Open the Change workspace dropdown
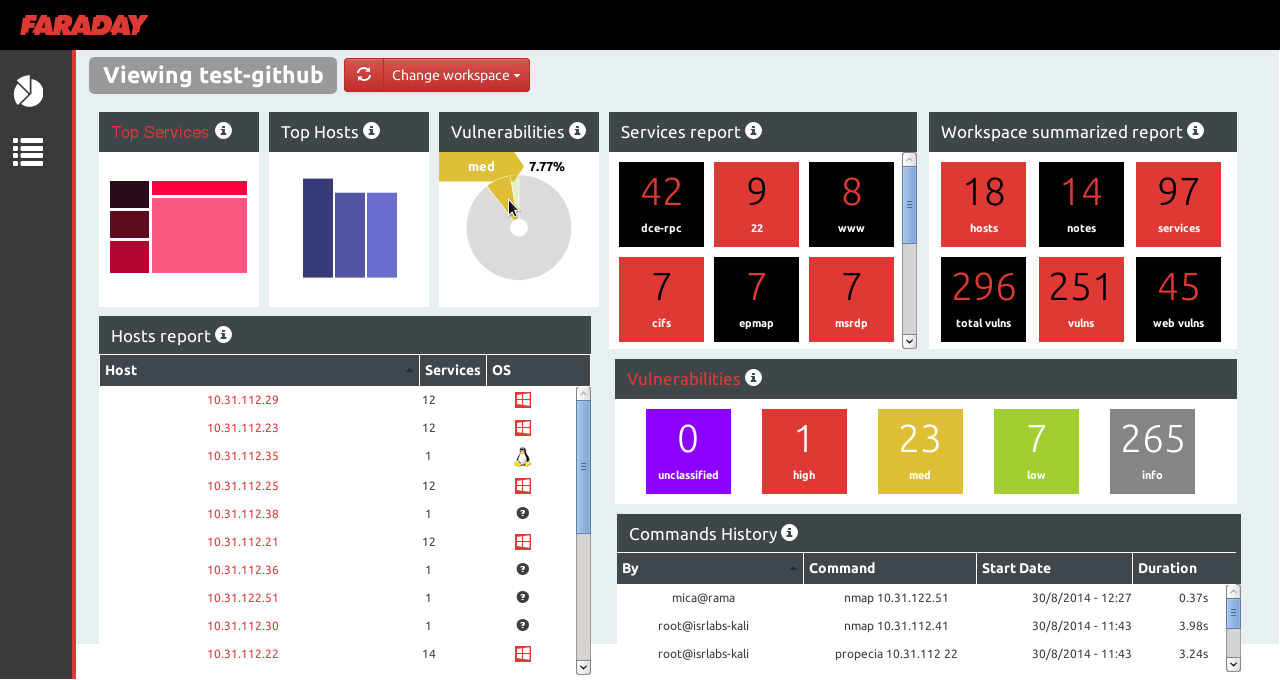1280x680 pixels. [x=456, y=75]
